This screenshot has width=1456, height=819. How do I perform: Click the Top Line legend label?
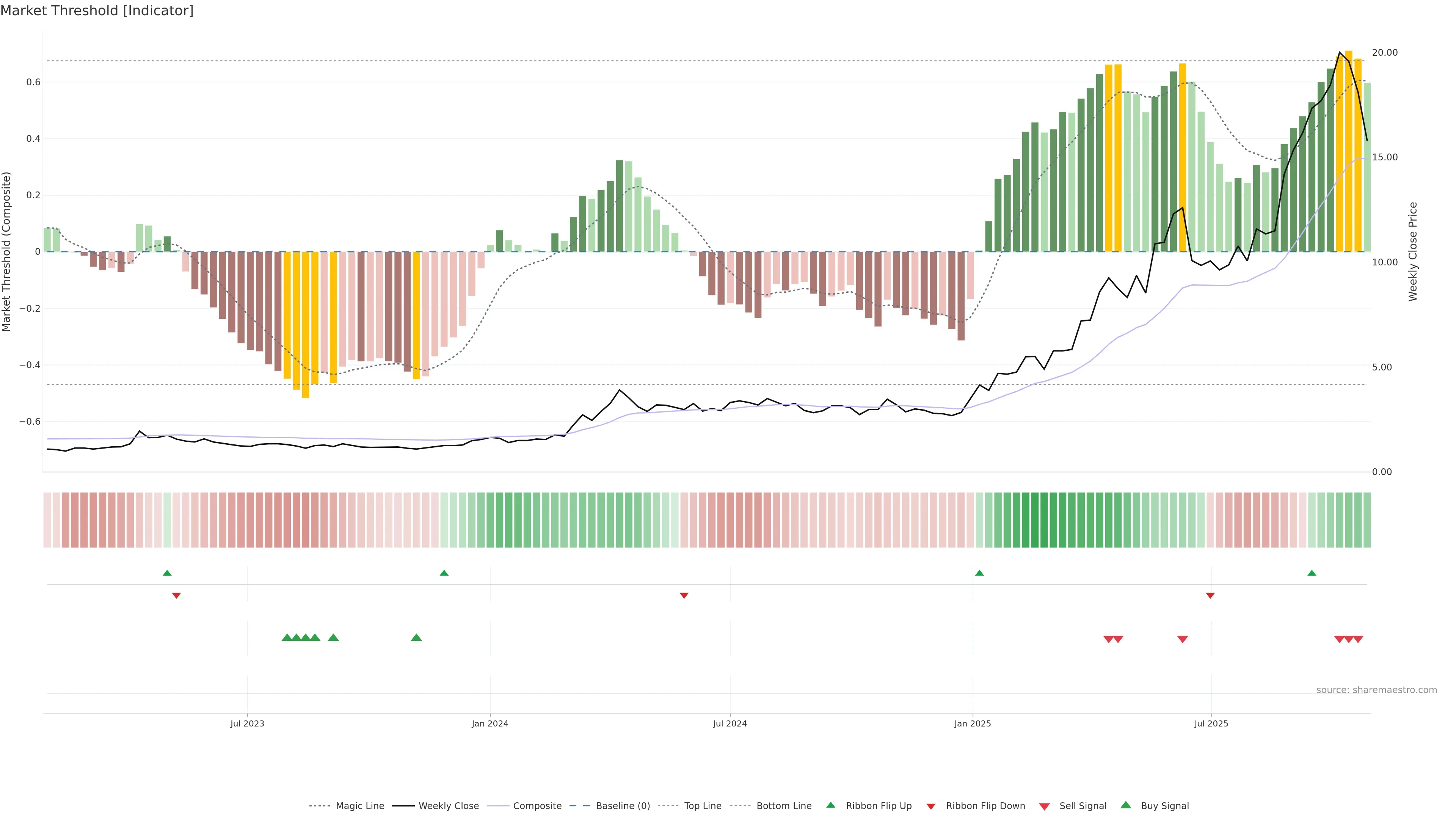coord(703,806)
